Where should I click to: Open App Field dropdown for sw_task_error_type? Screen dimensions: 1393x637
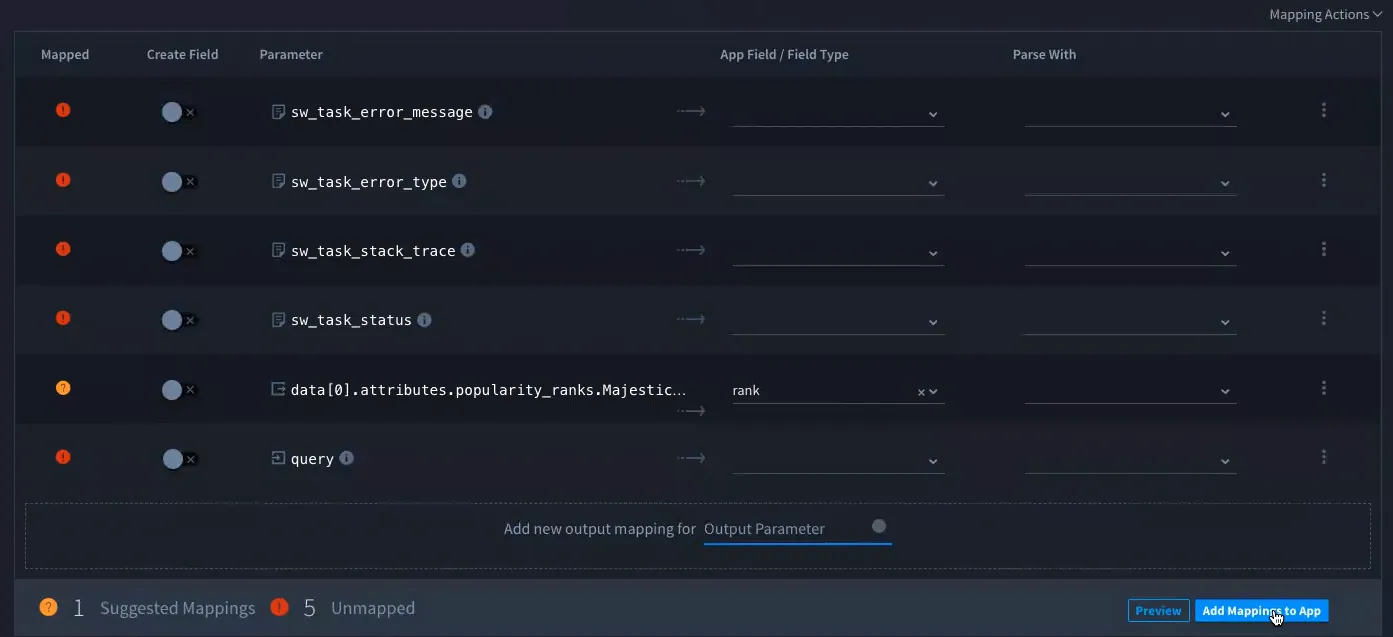[838, 183]
